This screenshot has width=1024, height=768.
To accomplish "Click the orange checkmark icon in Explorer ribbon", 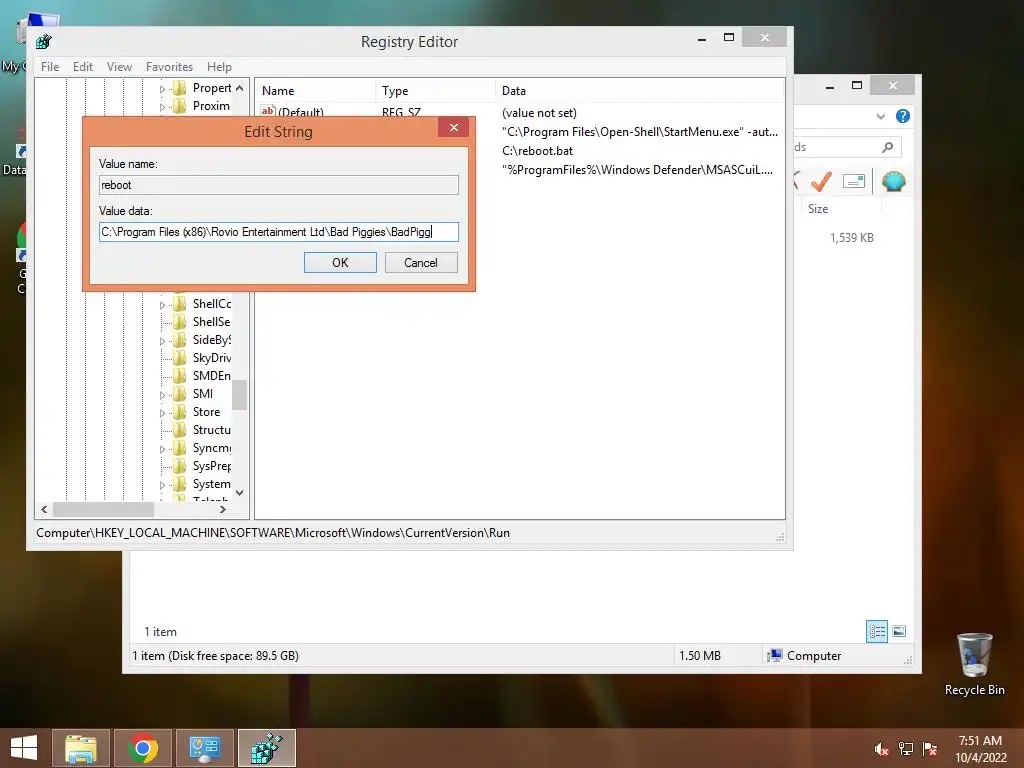I will point(820,181).
